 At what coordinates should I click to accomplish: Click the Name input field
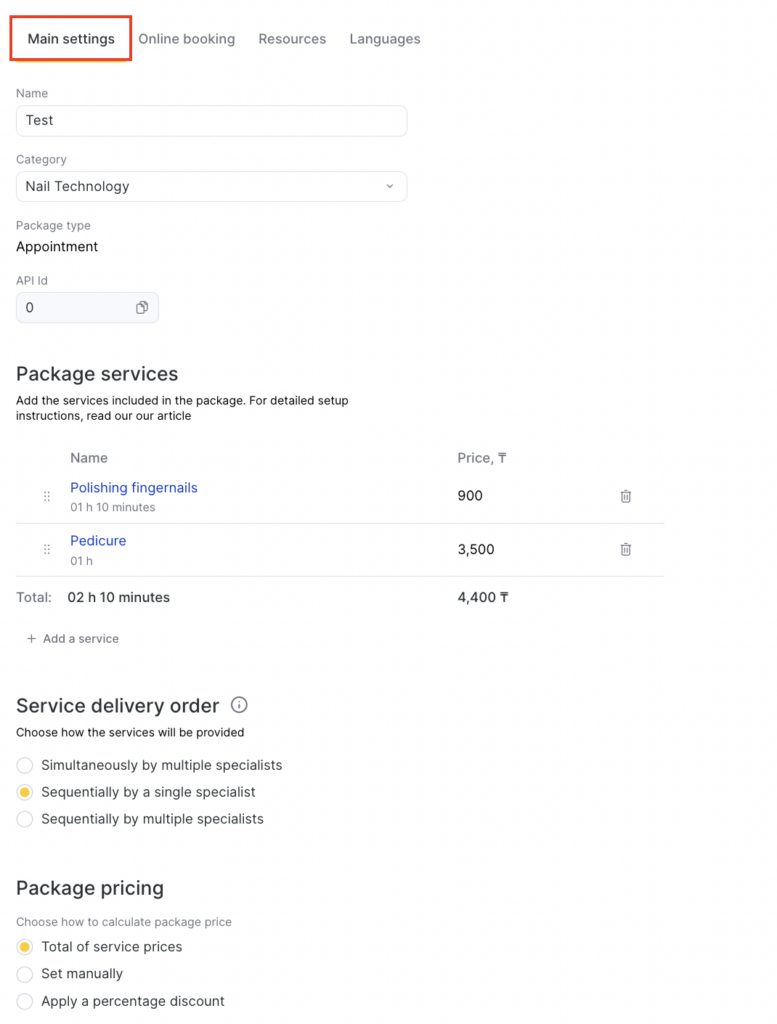[211, 121]
